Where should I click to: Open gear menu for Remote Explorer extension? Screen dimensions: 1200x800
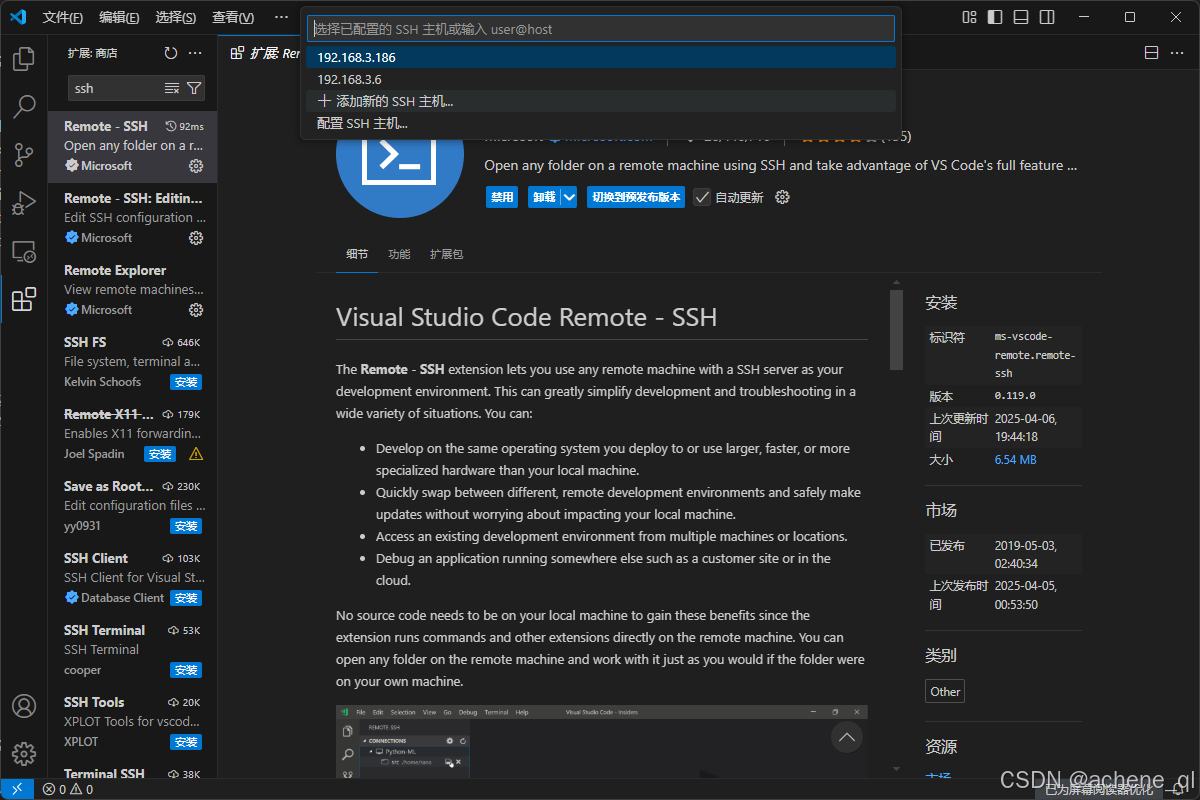[196, 310]
